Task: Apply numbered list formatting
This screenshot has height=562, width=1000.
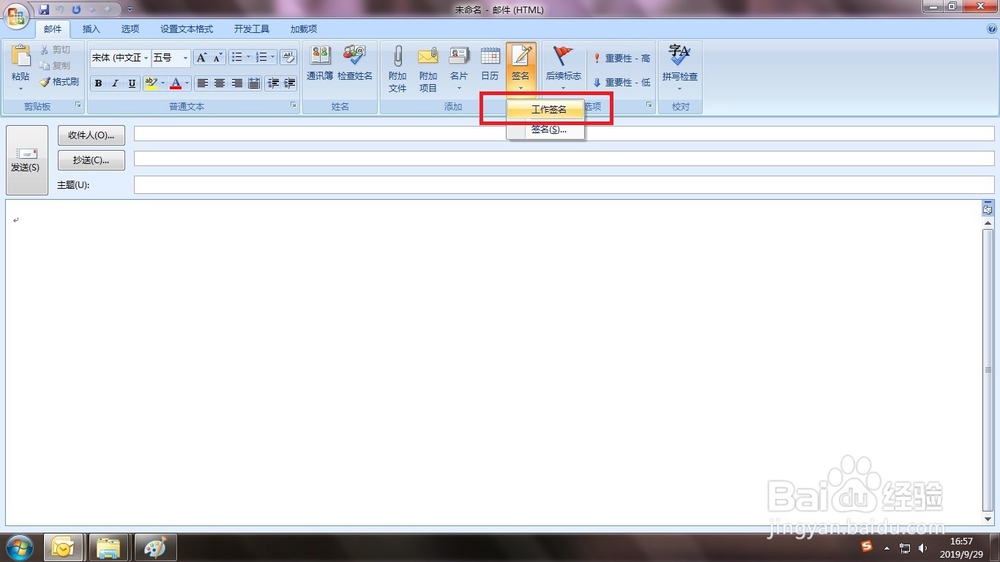Action: click(x=261, y=57)
